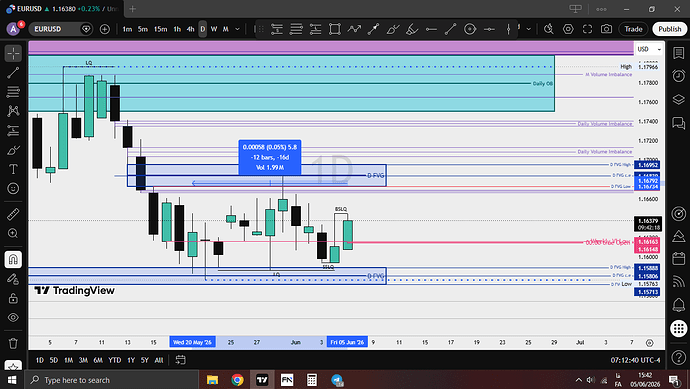Switch to the 5m timeframe
The image size is (690, 389).
tap(143, 29)
